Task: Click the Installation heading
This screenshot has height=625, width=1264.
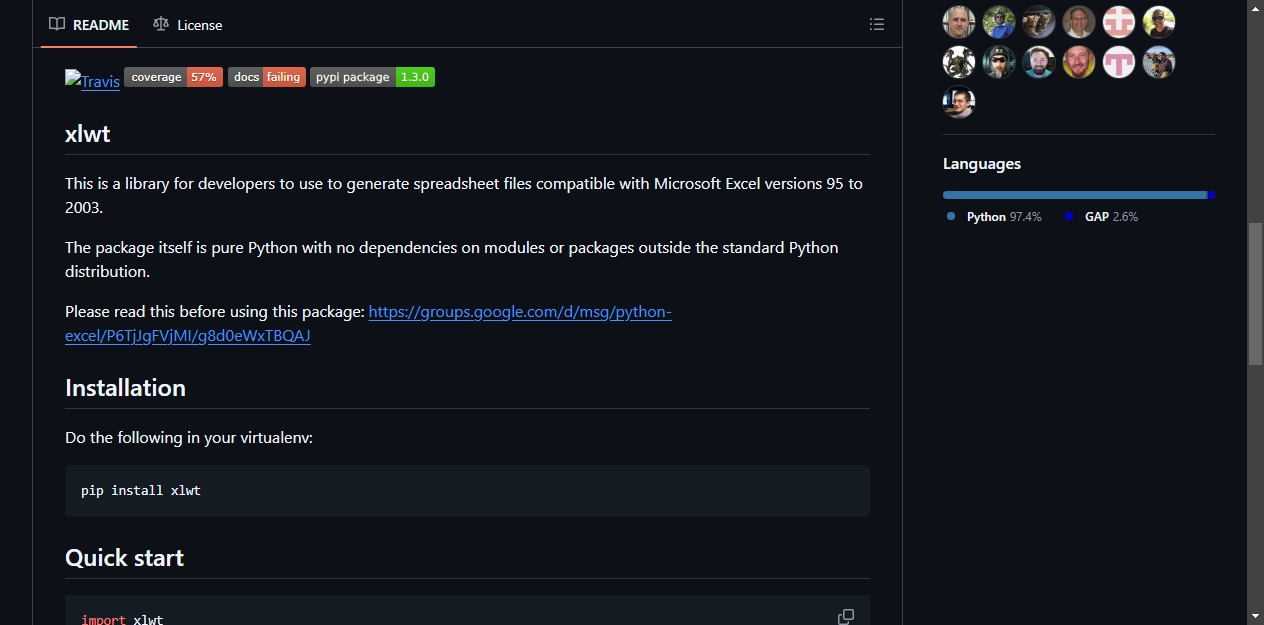Action: [x=125, y=388]
